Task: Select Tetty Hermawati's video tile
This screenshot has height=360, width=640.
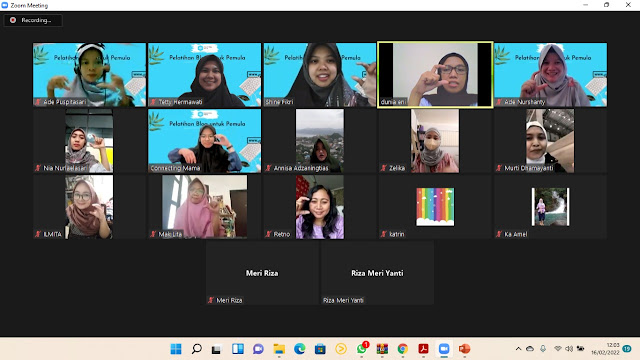Action: pyautogui.click(x=204, y=75)
